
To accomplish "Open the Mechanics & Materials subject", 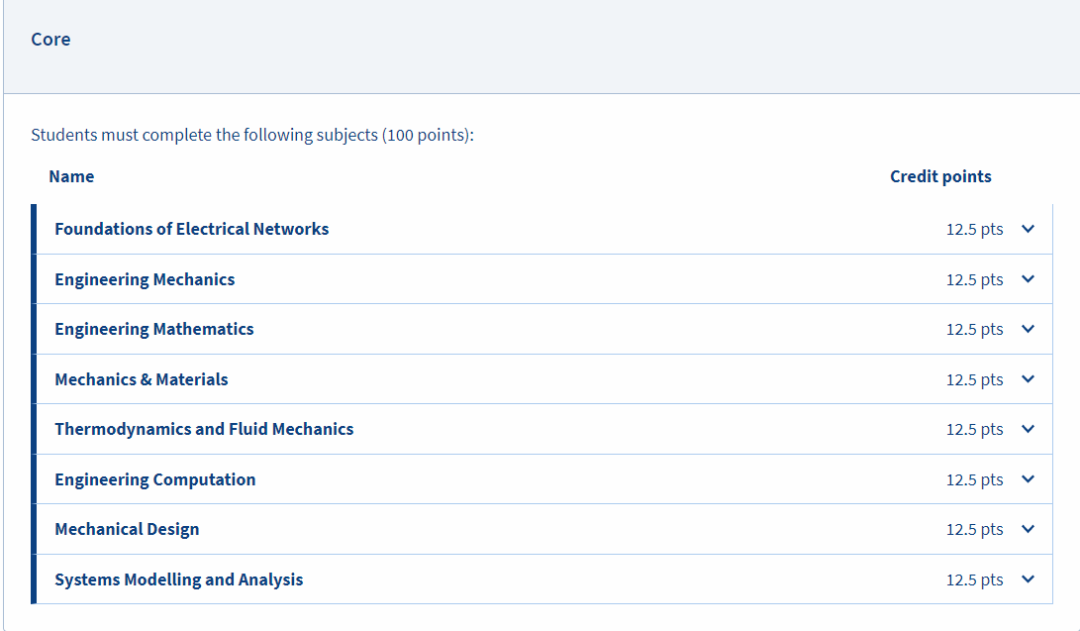I will coord(141,380).
